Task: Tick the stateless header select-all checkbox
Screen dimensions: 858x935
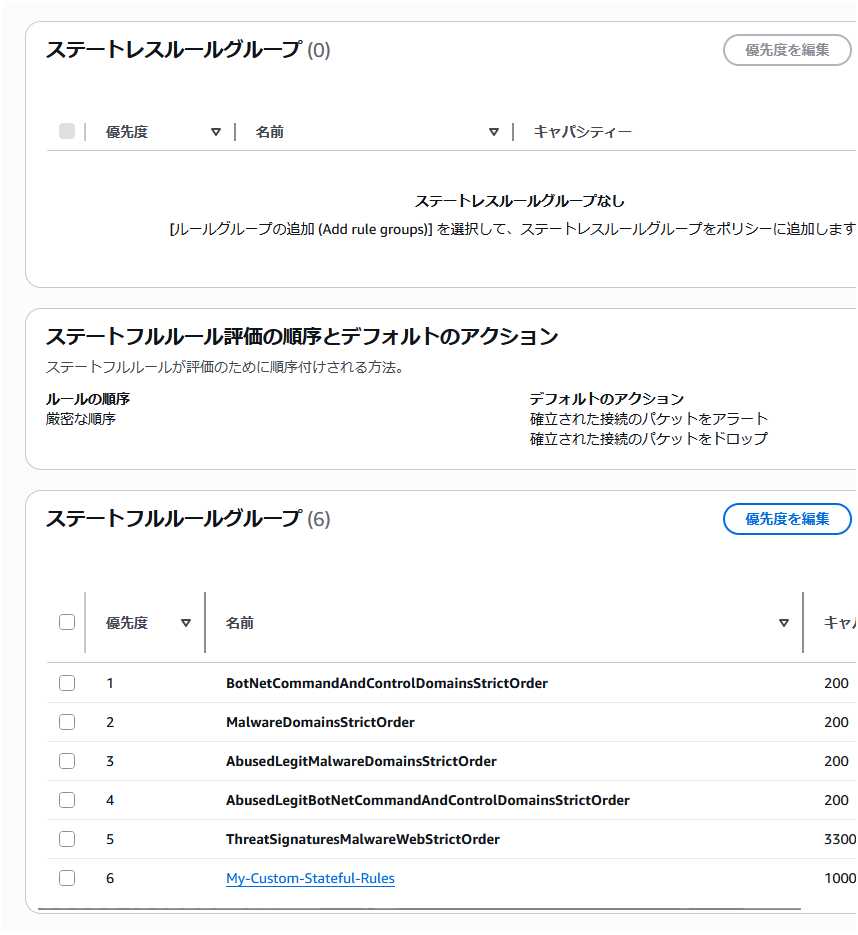Action: (67, 131)
